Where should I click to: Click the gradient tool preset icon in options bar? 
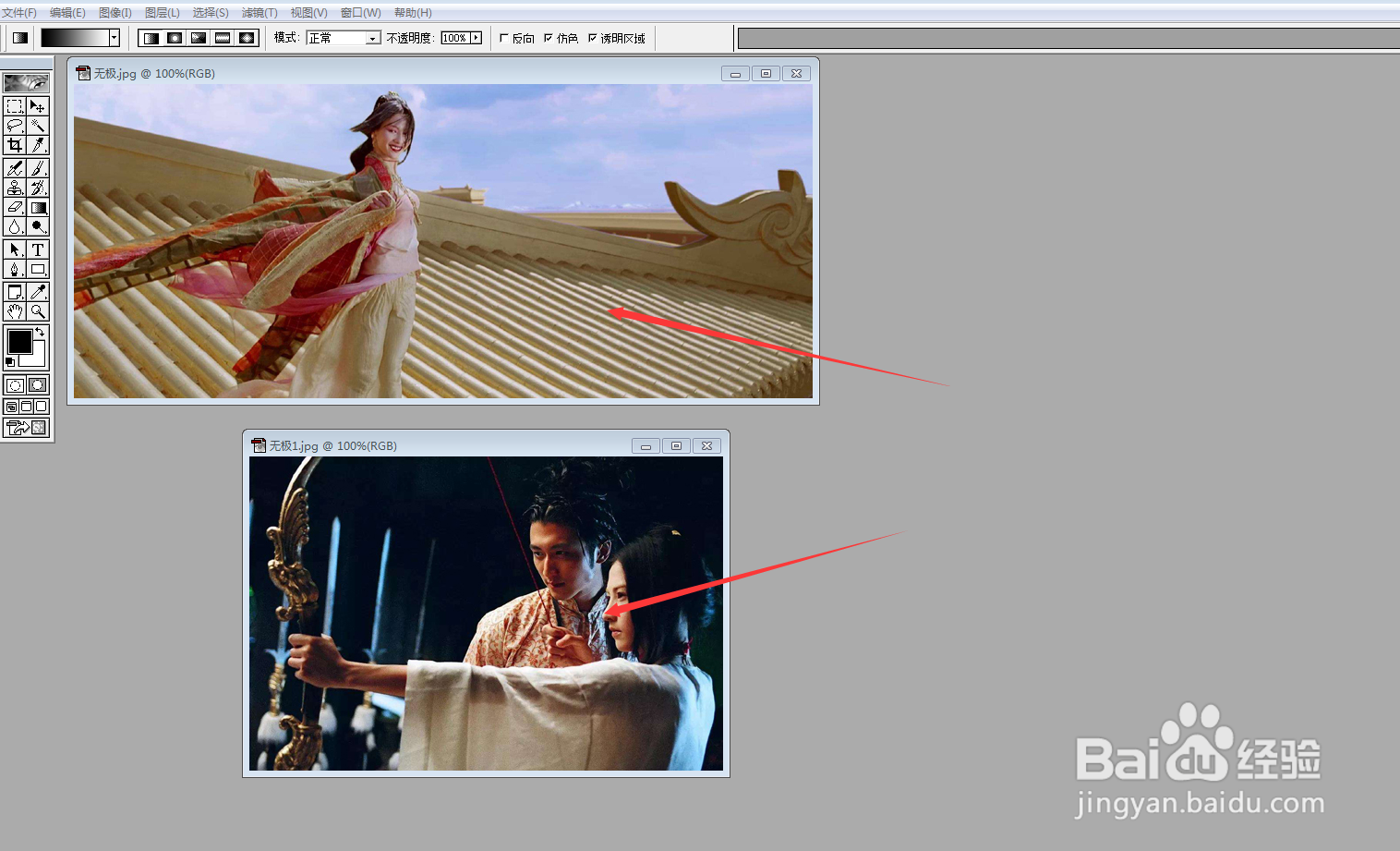pos(20,38)
